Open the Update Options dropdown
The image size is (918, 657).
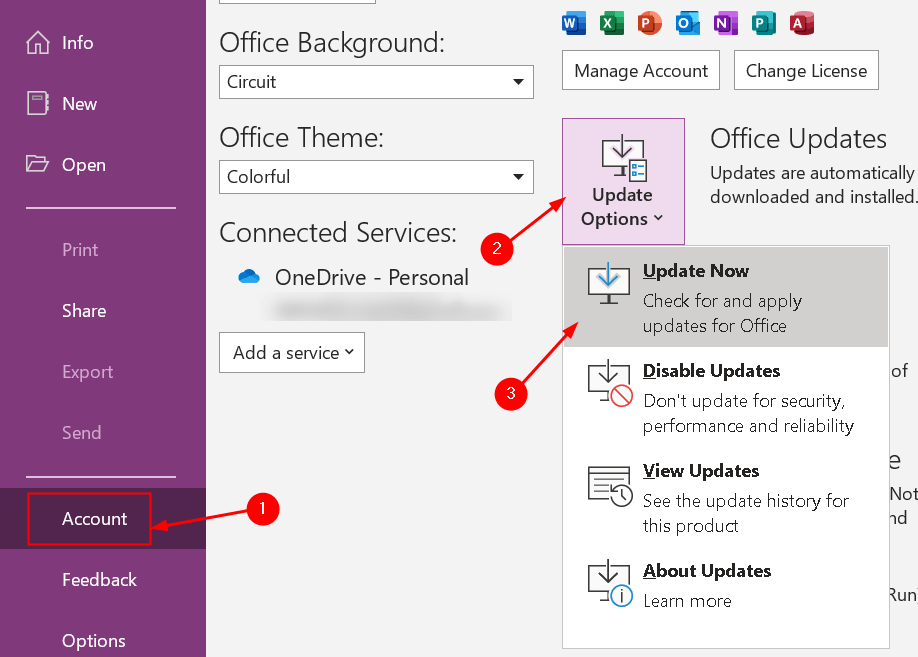[x=623, y=180]
